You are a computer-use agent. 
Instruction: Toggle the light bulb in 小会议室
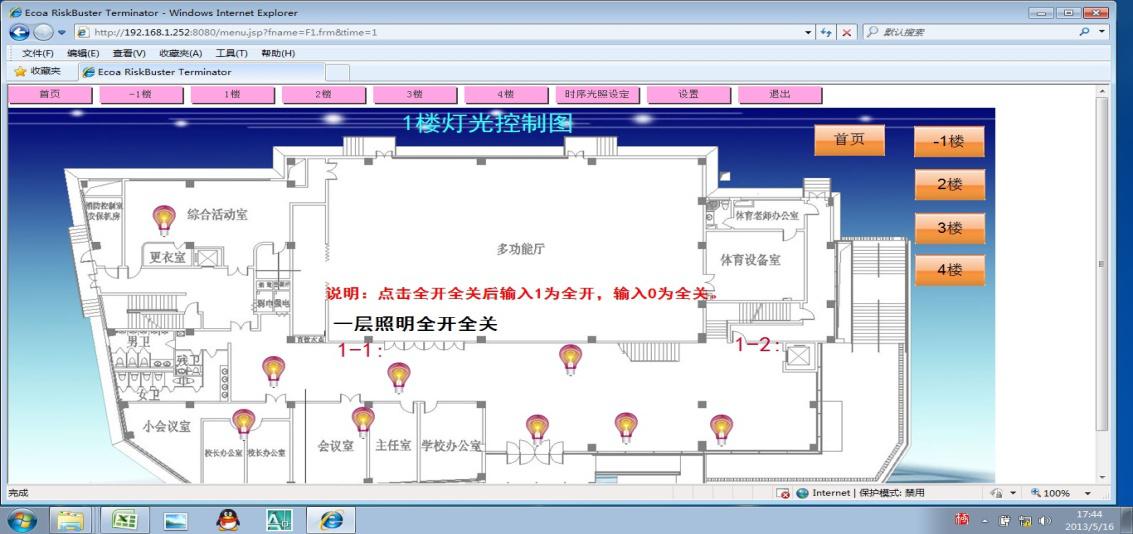(x=243, y=422)
